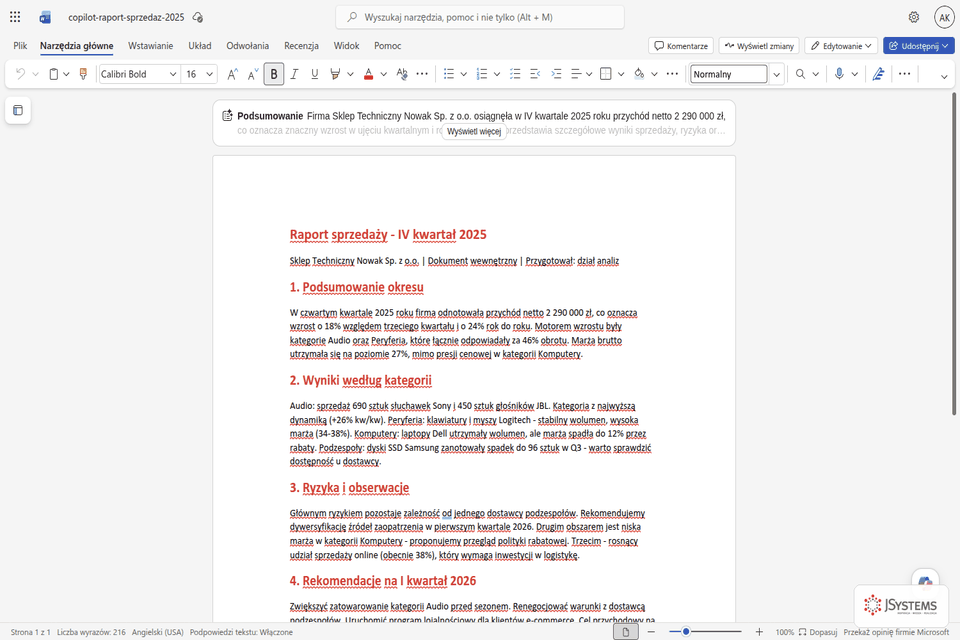Click the Find magnifier icon in ribbon
960x640 pixels.
point(800,74)
